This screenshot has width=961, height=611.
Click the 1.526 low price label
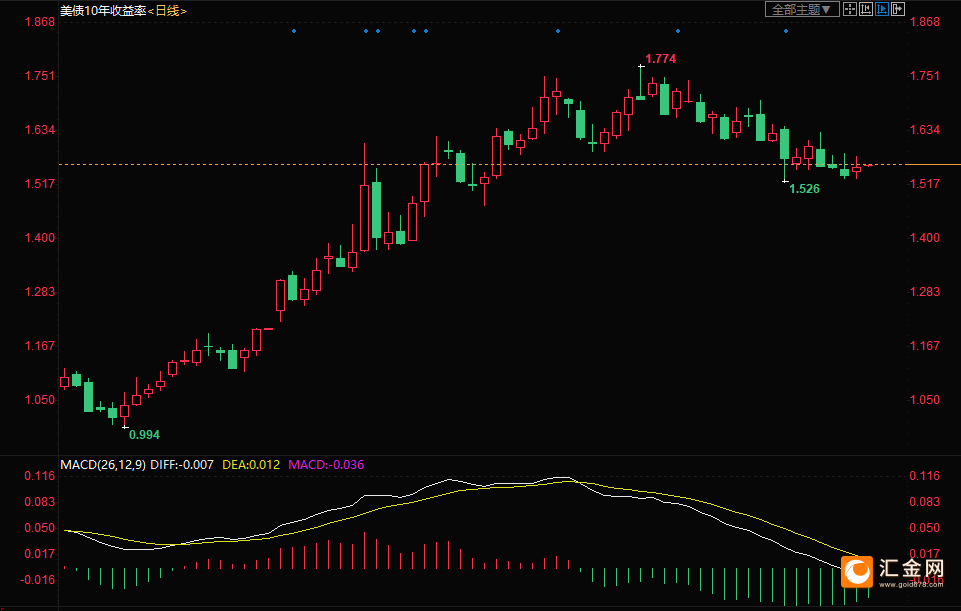tap(804, 189)
